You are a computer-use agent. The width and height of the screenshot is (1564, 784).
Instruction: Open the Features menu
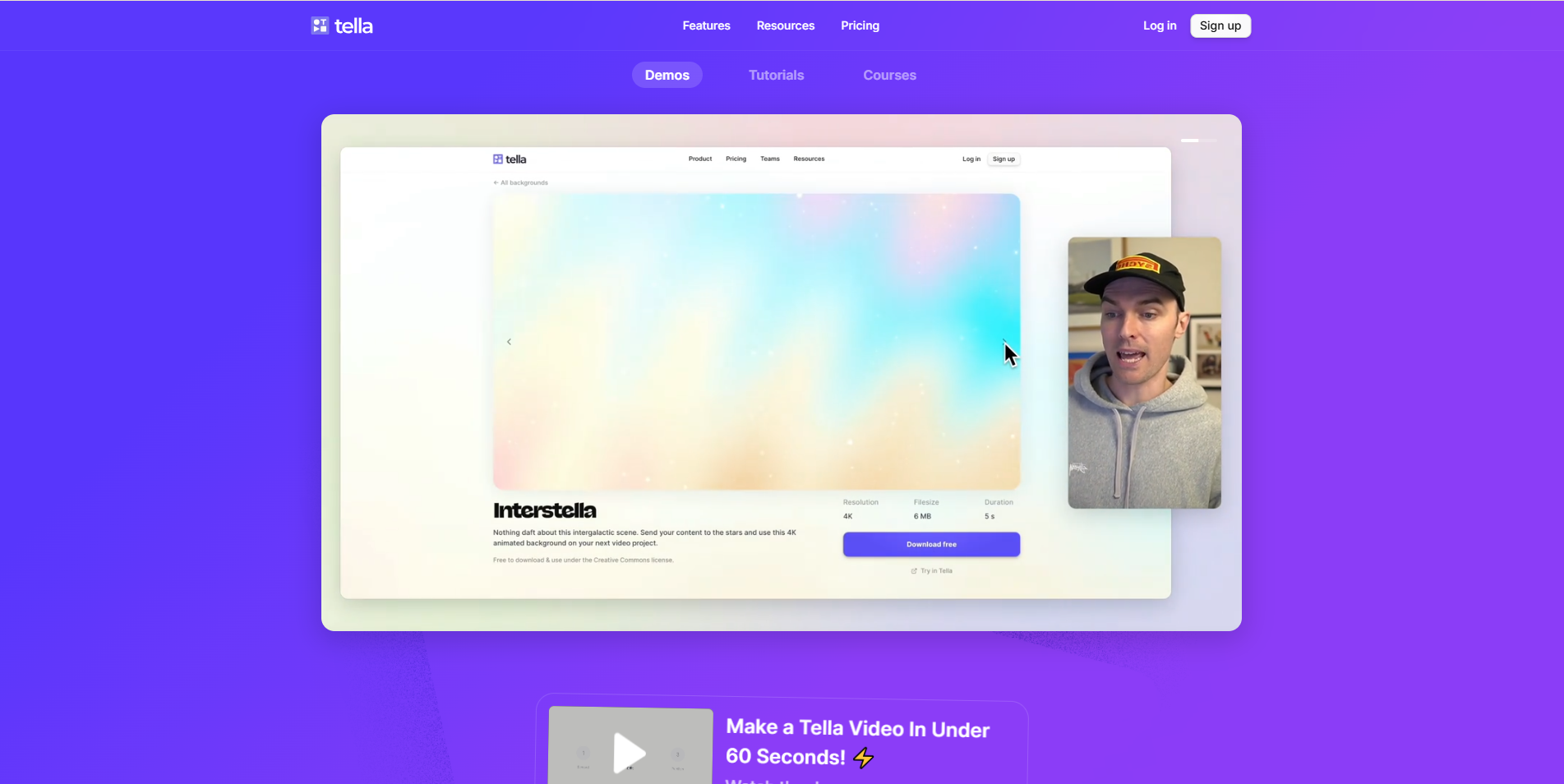pos(706,25)
